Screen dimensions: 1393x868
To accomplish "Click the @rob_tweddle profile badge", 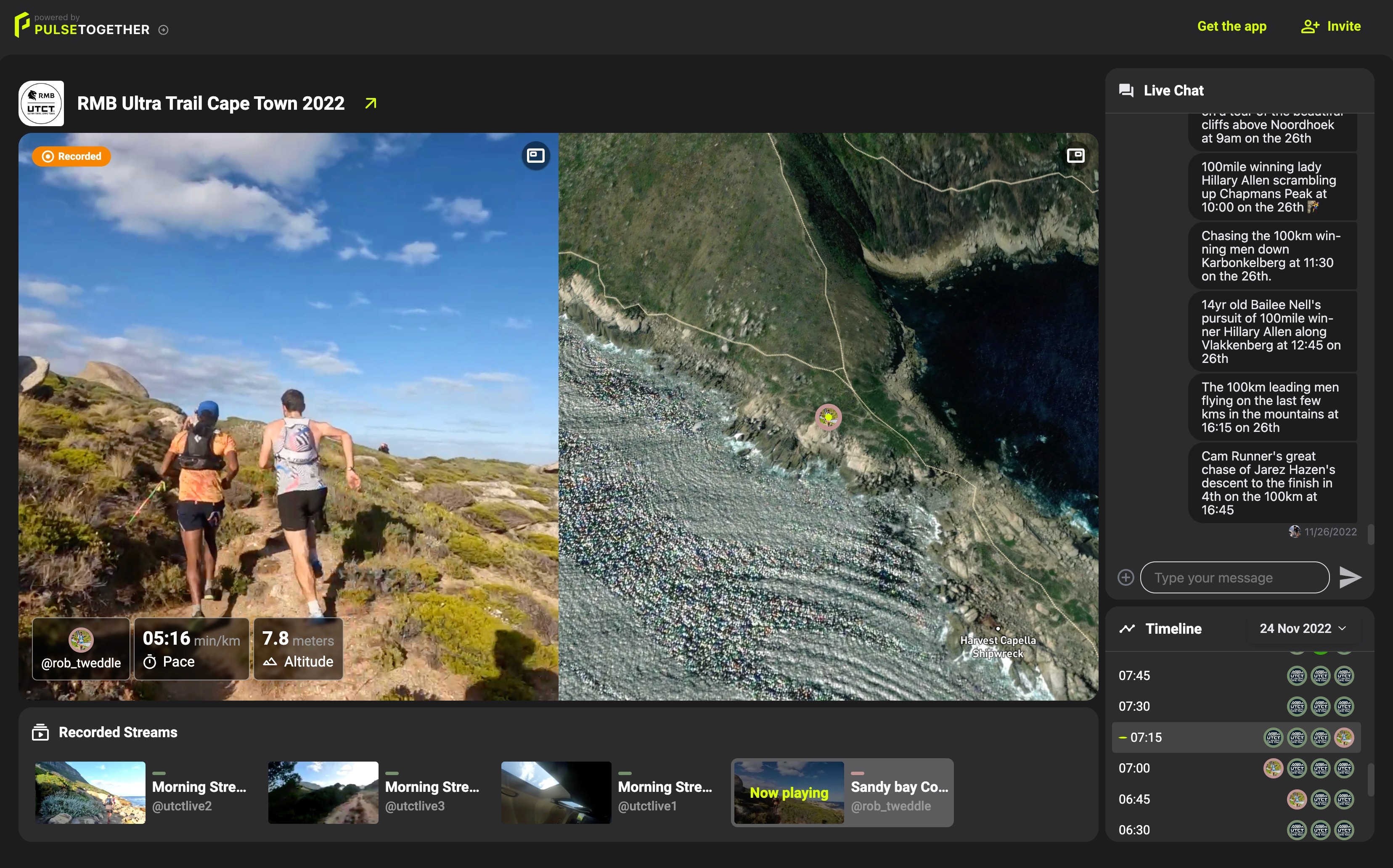I will [81, 649].
